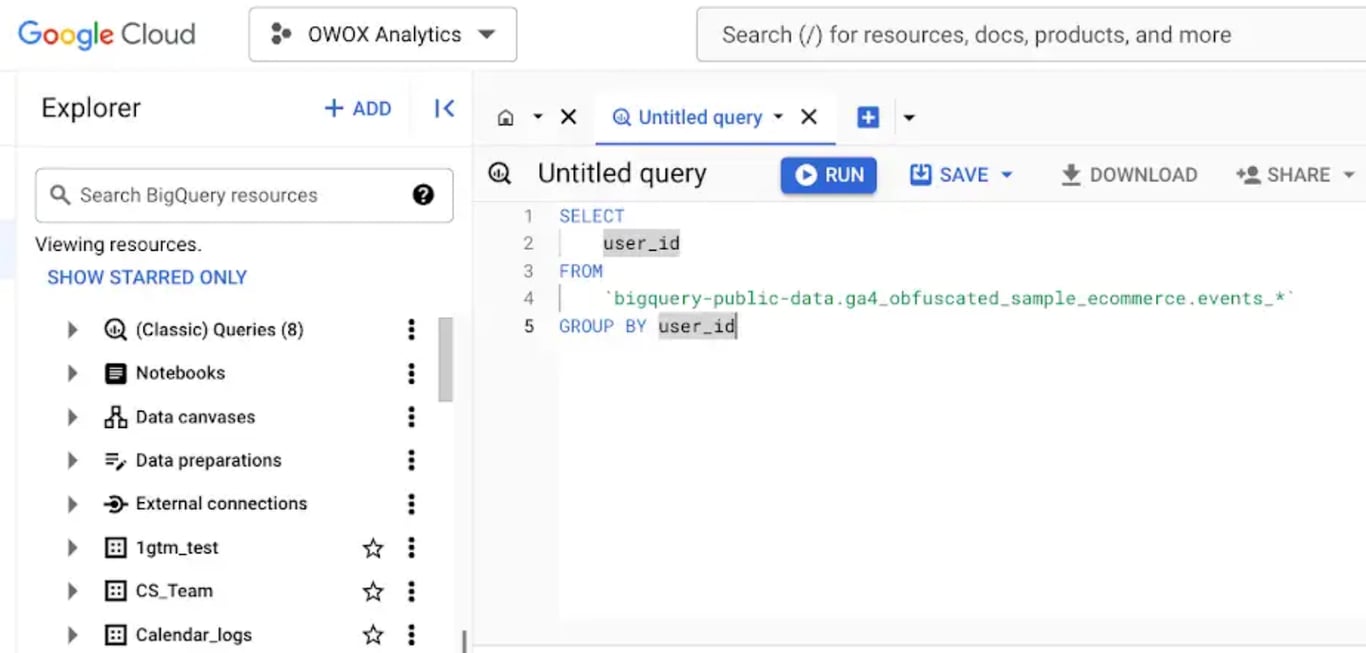The height and width of the screenshot is (653, 1366).
Task: Click the query icon beside Untitled query title
Action: [500, 174]
